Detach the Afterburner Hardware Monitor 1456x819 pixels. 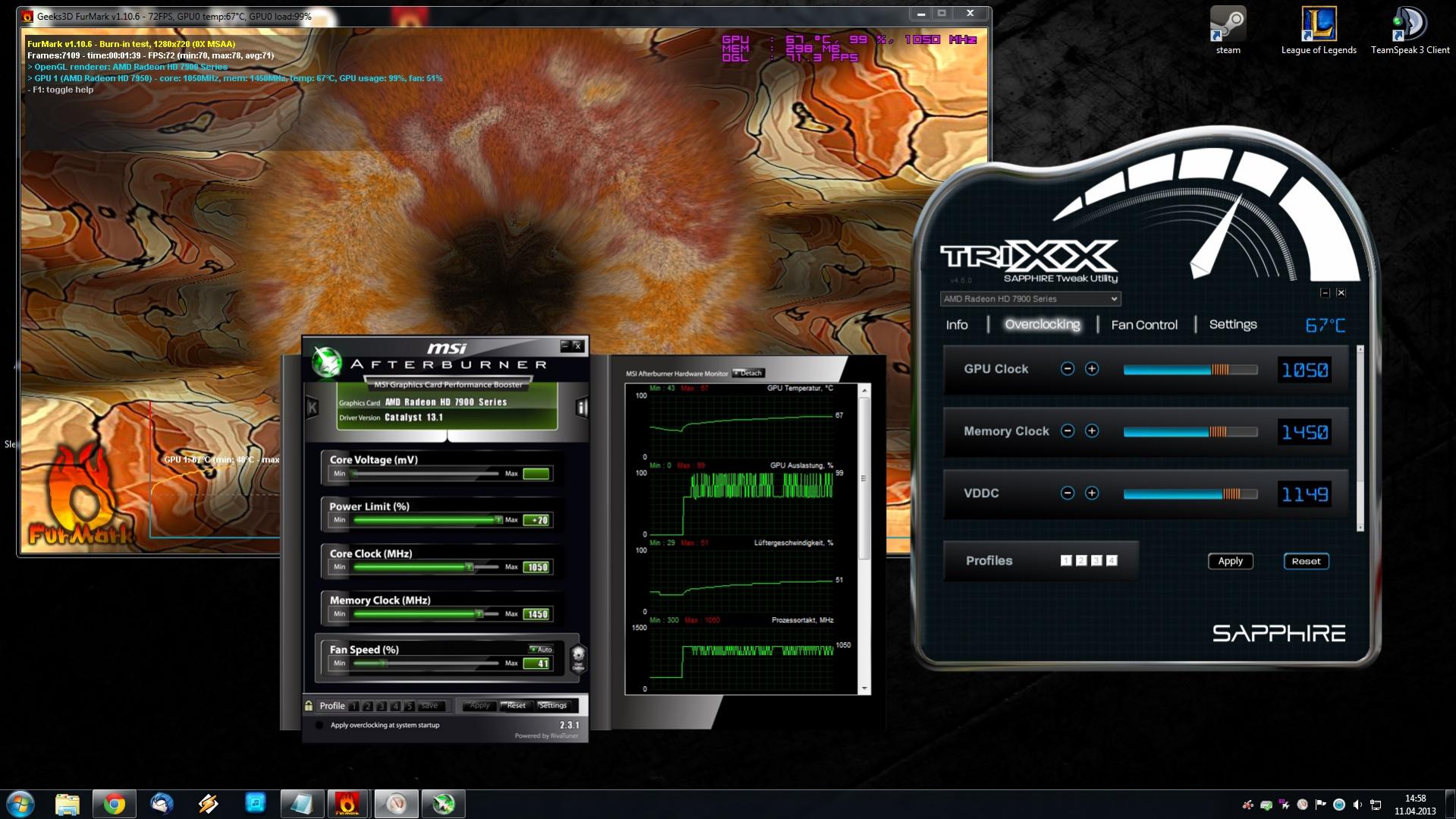(x=749, y=373)
